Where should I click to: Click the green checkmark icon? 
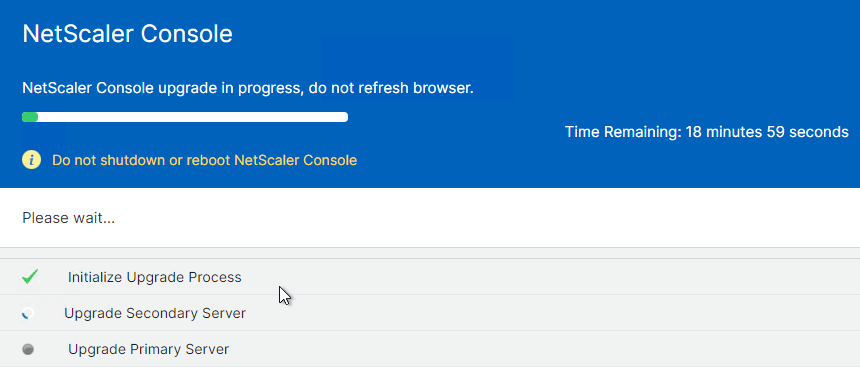(30, 276)
